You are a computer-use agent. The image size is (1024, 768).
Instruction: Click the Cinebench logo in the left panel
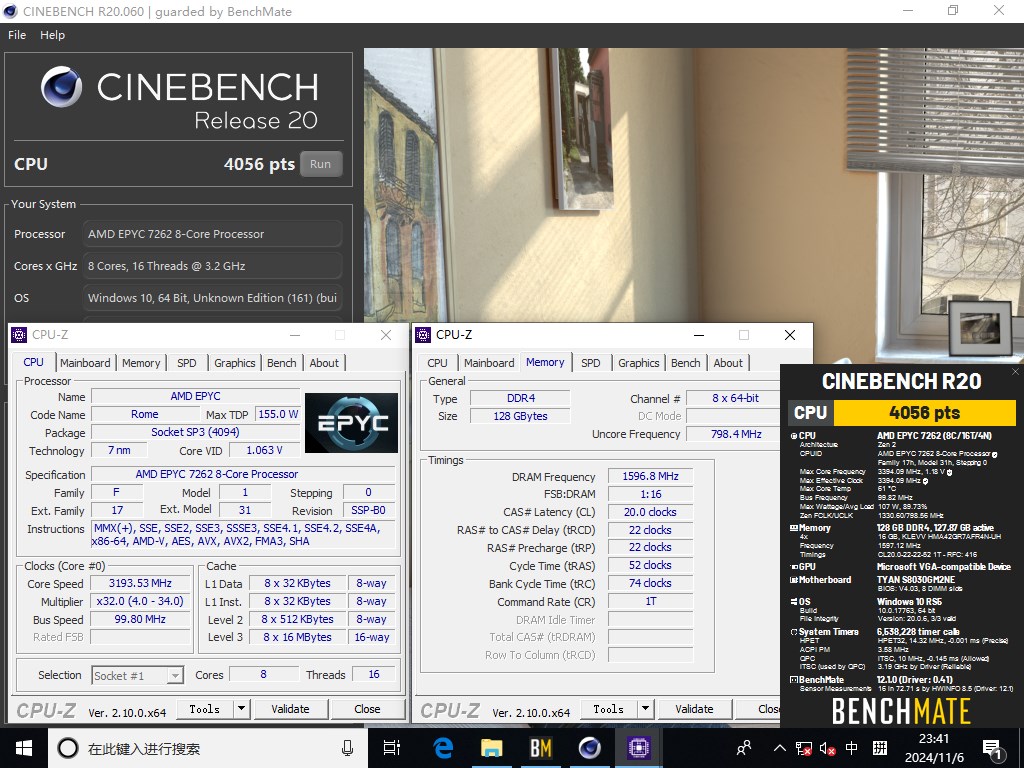point(61,87)
